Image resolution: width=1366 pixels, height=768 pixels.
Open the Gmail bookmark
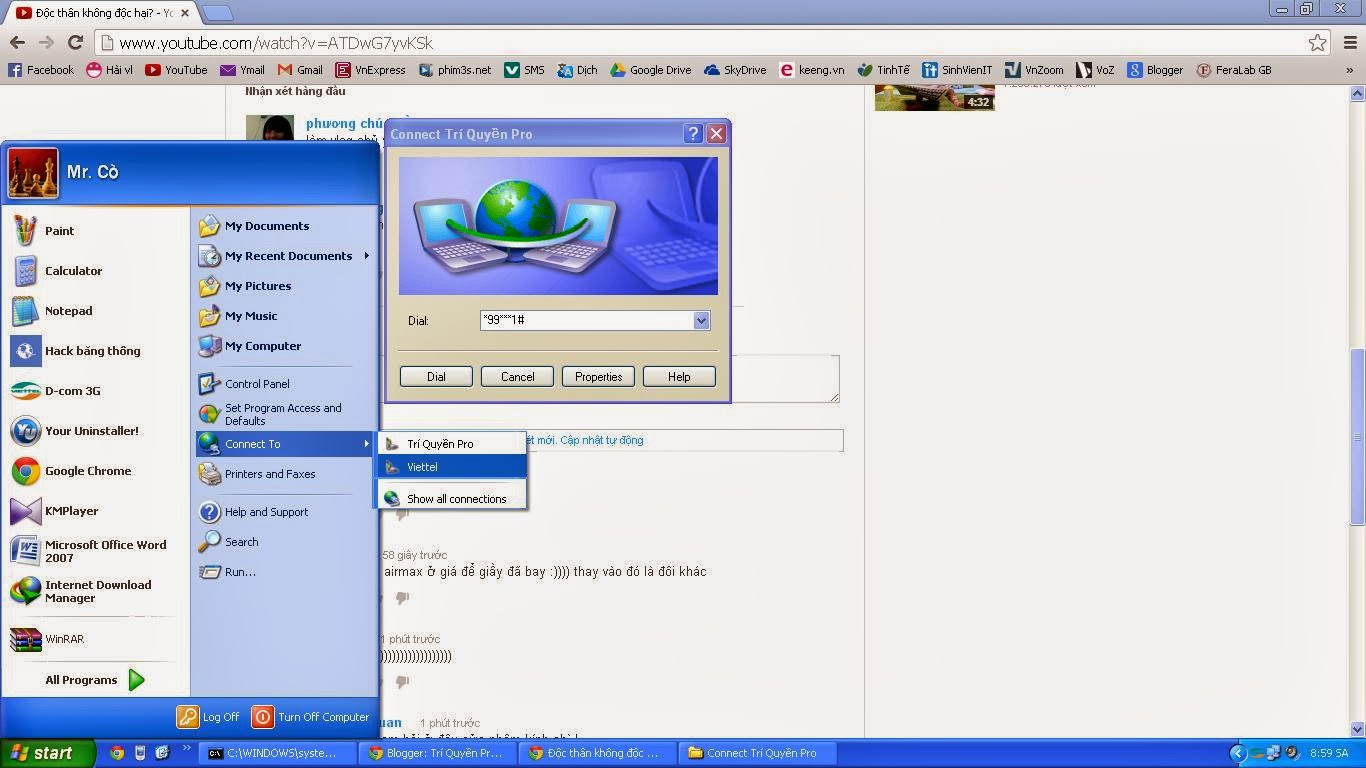300,70
